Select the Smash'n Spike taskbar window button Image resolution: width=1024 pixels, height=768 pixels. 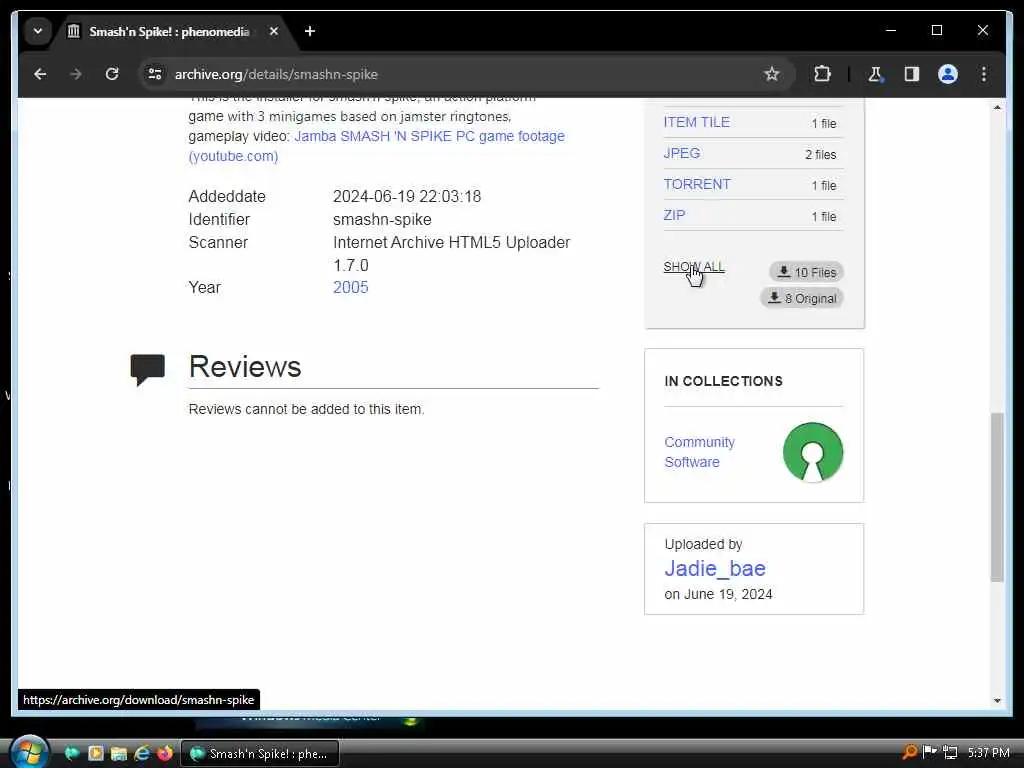(x=259, y=754)
